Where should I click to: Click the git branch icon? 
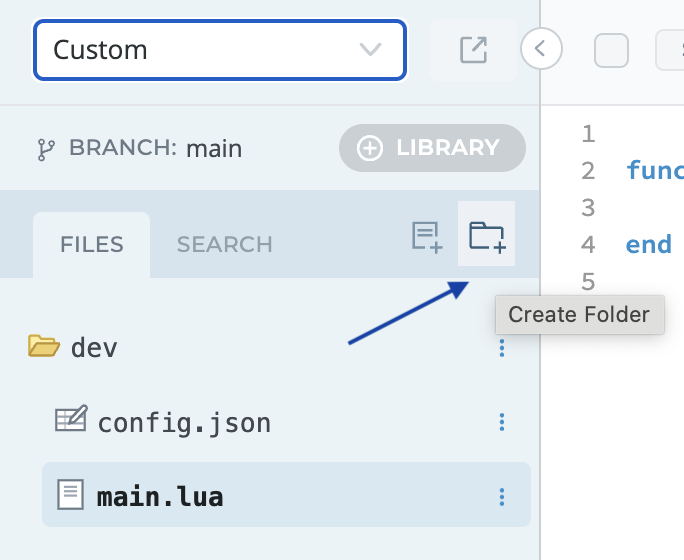tap(46, 149)
